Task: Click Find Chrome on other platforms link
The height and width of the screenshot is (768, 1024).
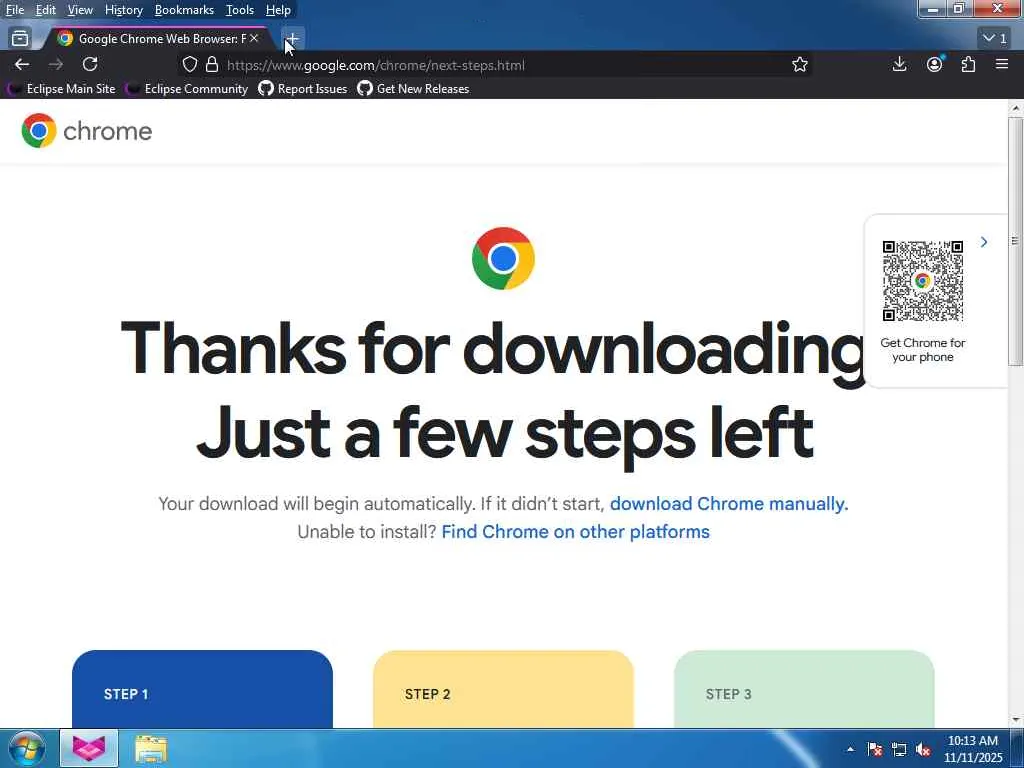Action: pos(575,532)
